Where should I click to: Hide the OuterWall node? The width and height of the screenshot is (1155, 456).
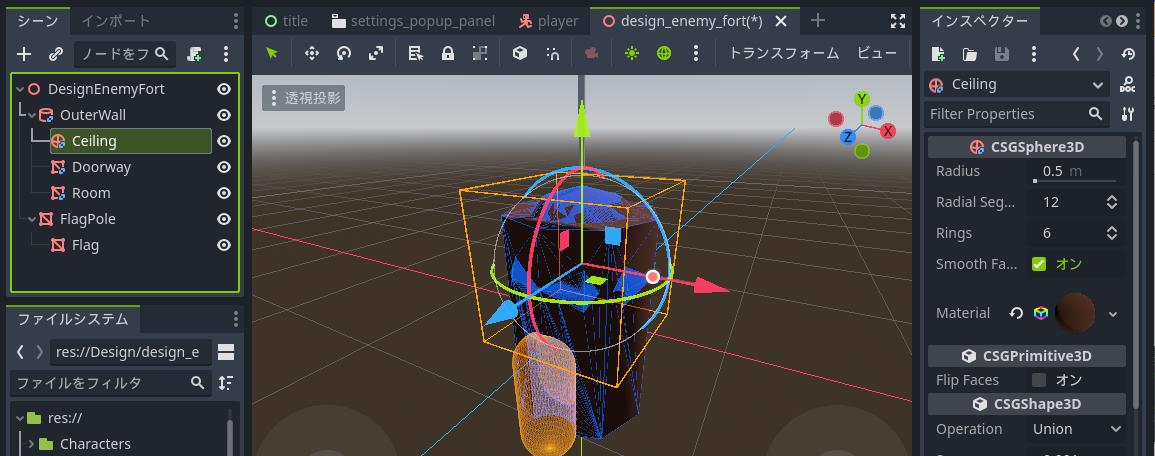click(x=224, y=115)
